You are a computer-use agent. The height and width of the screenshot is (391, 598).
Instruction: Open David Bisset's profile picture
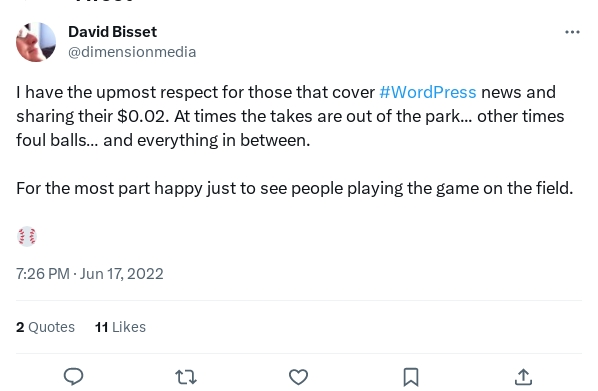click(36, 42)
